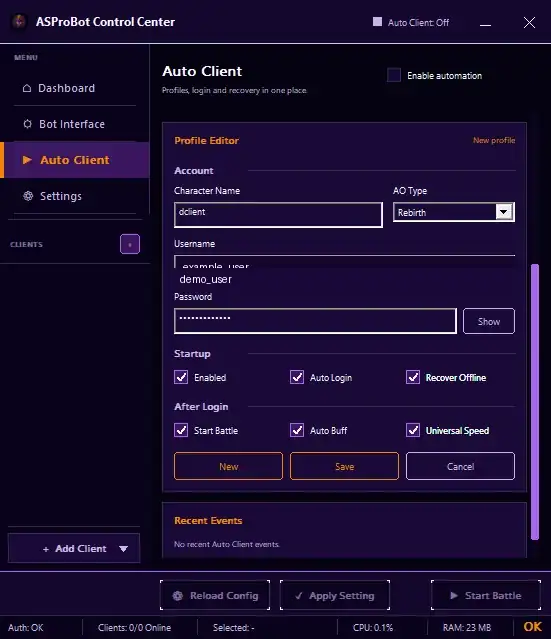
Task: Toggle the Enable automation checkbox
Action: (394, 75)
